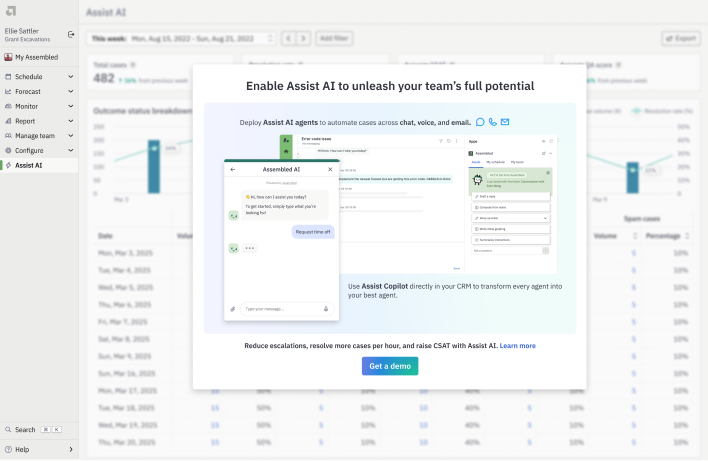The image size is (708, 461).
Task: Select the Assist AI sidebar item
Action: coord(39,166)
